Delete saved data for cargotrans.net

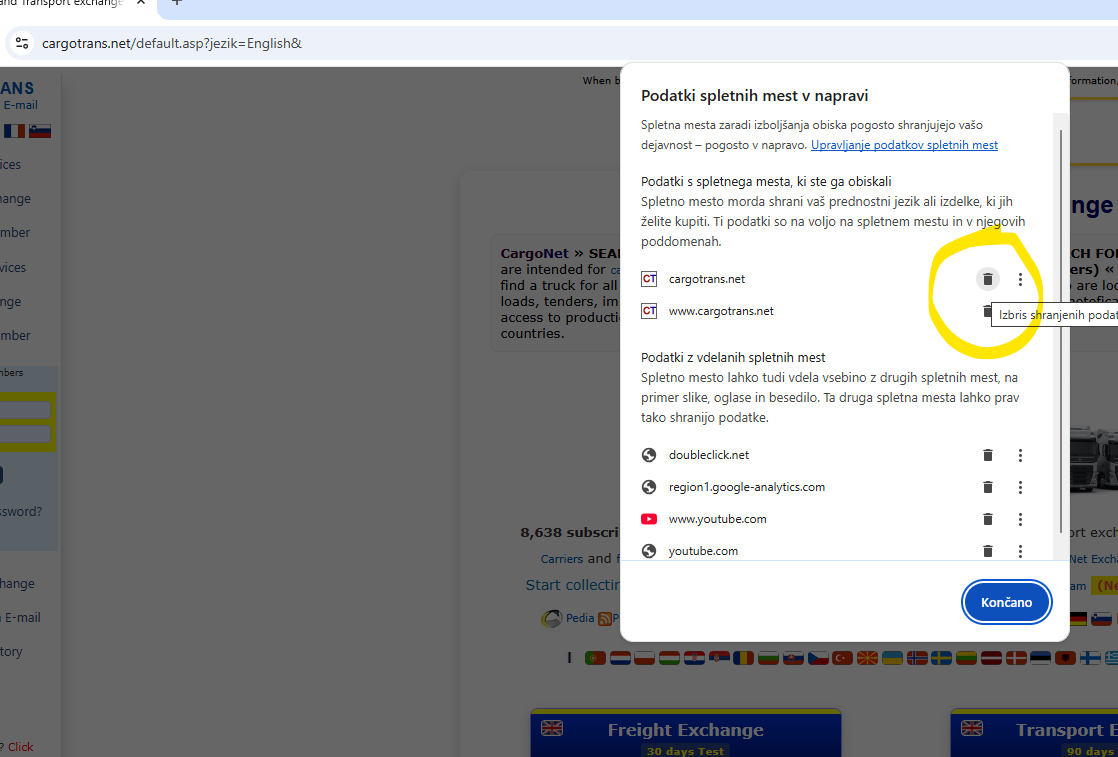tap(987, 279)
